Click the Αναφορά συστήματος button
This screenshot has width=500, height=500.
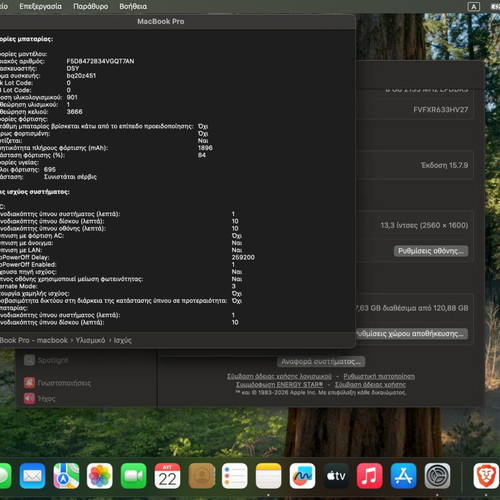[321, 362]
